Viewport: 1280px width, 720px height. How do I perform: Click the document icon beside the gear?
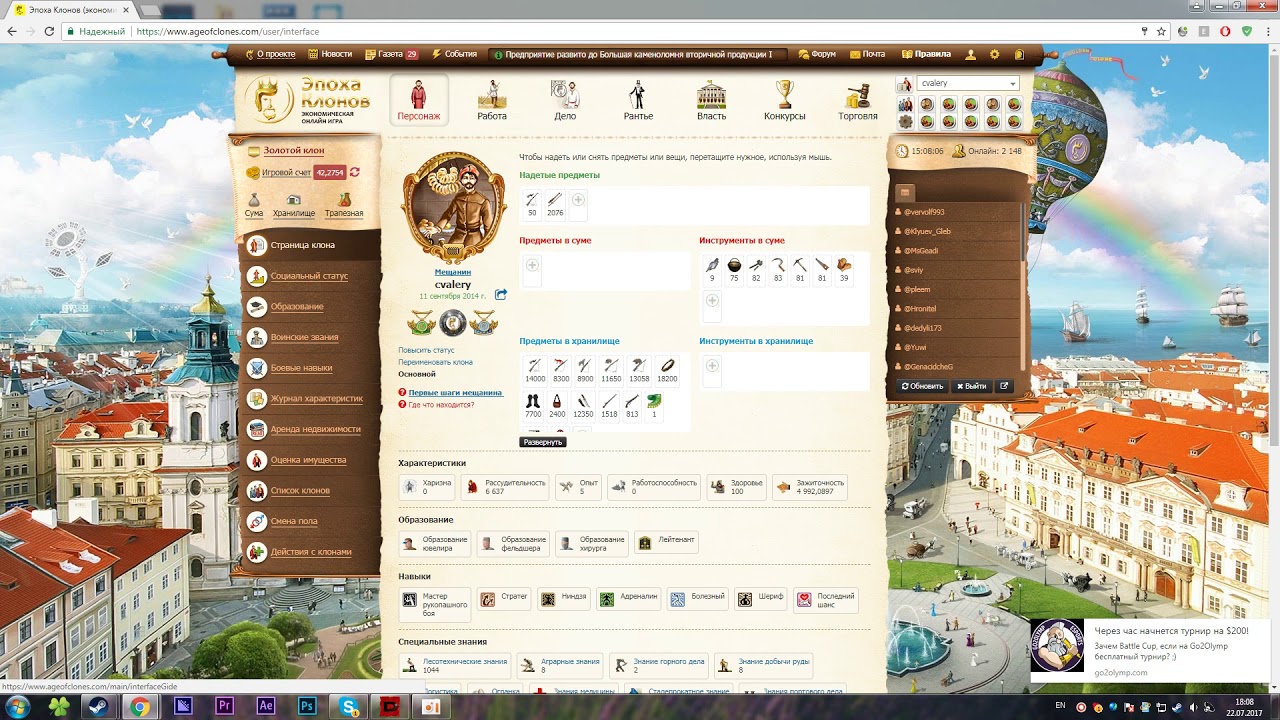click(1019, 54)
